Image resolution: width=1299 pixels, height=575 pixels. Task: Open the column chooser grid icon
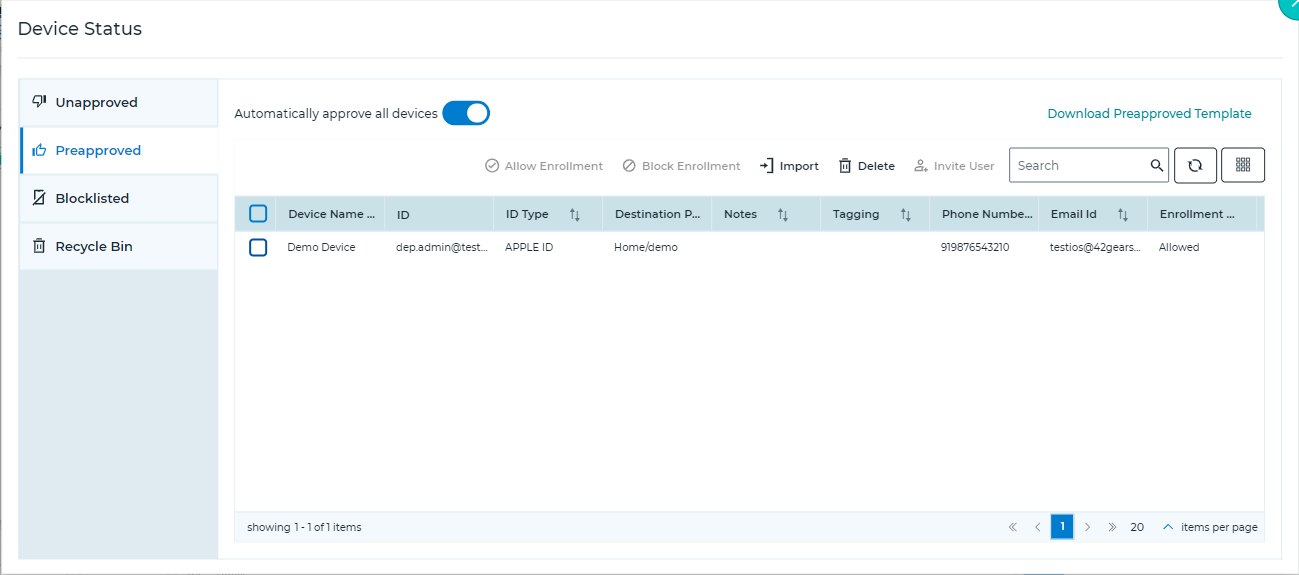(1243, 166)
